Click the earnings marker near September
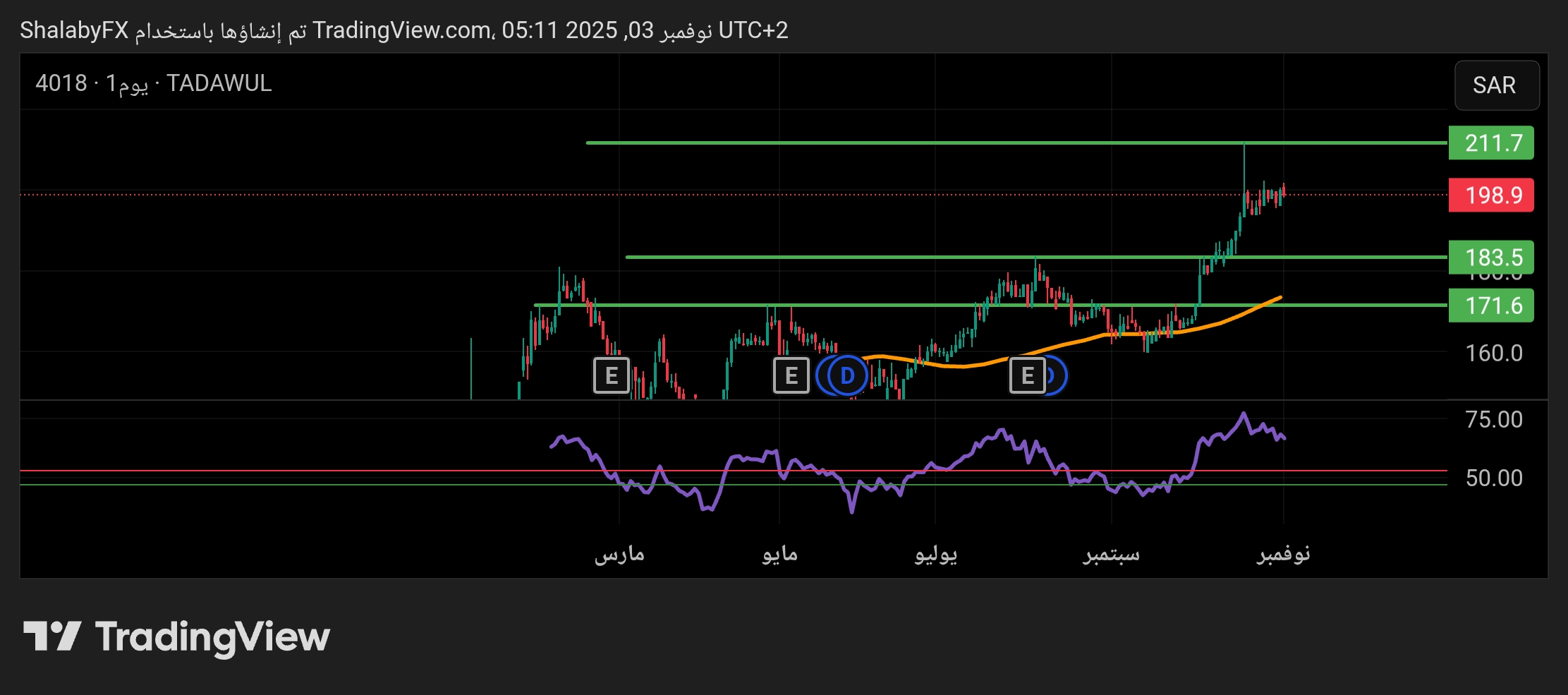 [x=1028, y=375]
